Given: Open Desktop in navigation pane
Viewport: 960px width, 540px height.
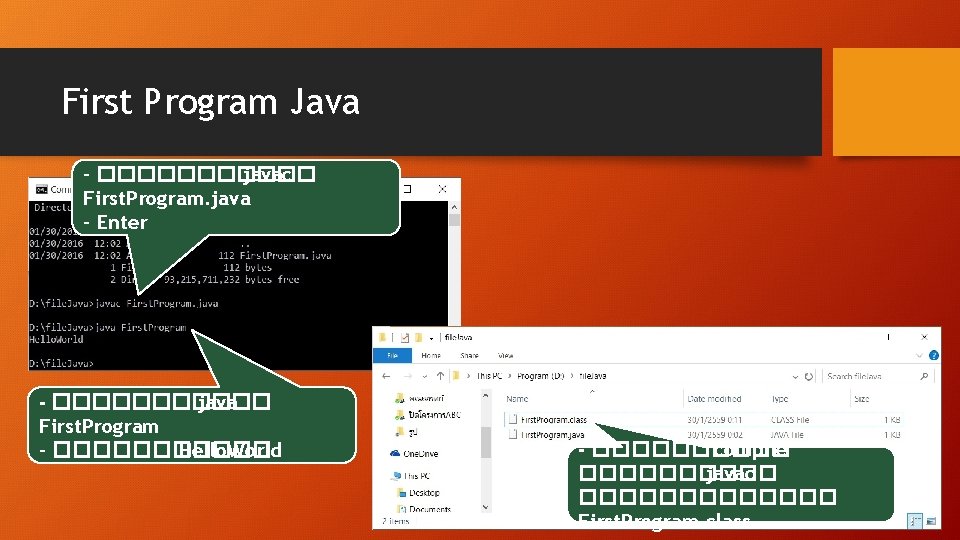Looking at the screenshot, I should click(x=419, y=493).
